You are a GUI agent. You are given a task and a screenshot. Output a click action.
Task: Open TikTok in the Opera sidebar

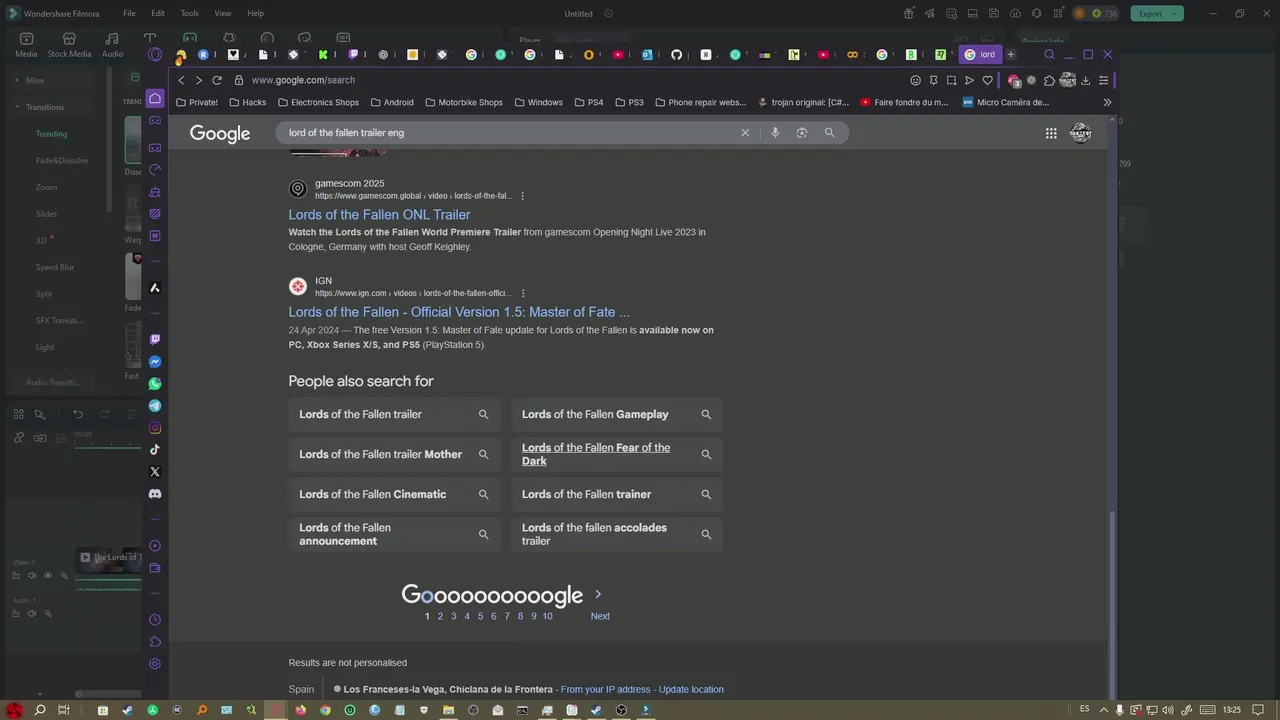click(155, 450)
